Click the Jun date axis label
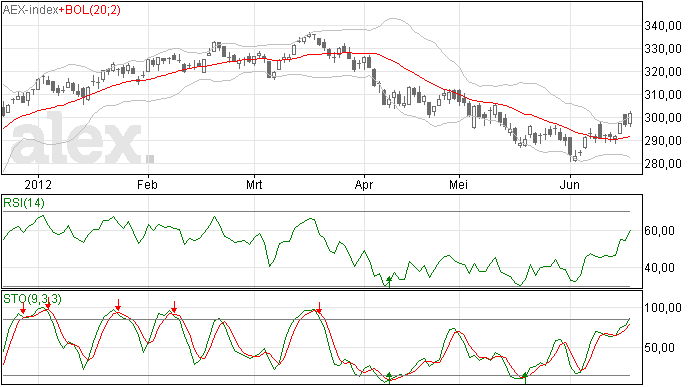Screen dimensions: 690x387 [569, 184]
